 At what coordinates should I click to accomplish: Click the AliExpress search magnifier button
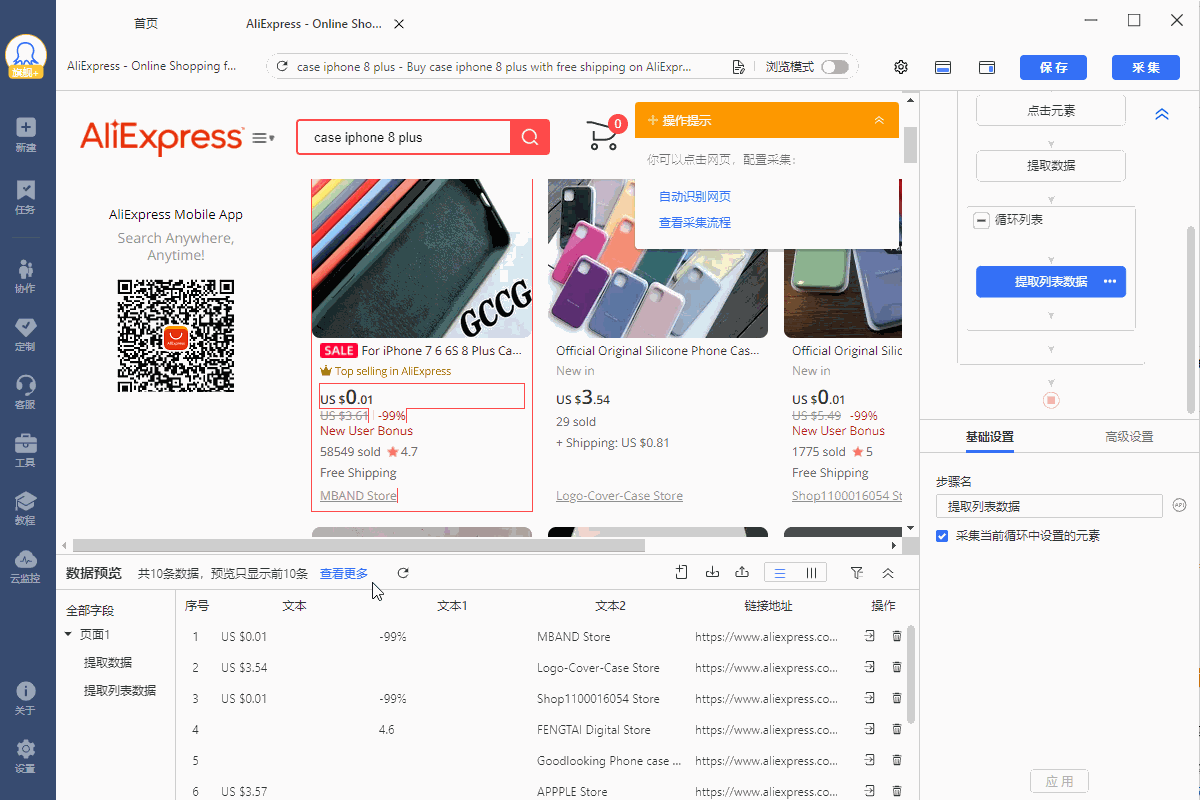point(530,137)
